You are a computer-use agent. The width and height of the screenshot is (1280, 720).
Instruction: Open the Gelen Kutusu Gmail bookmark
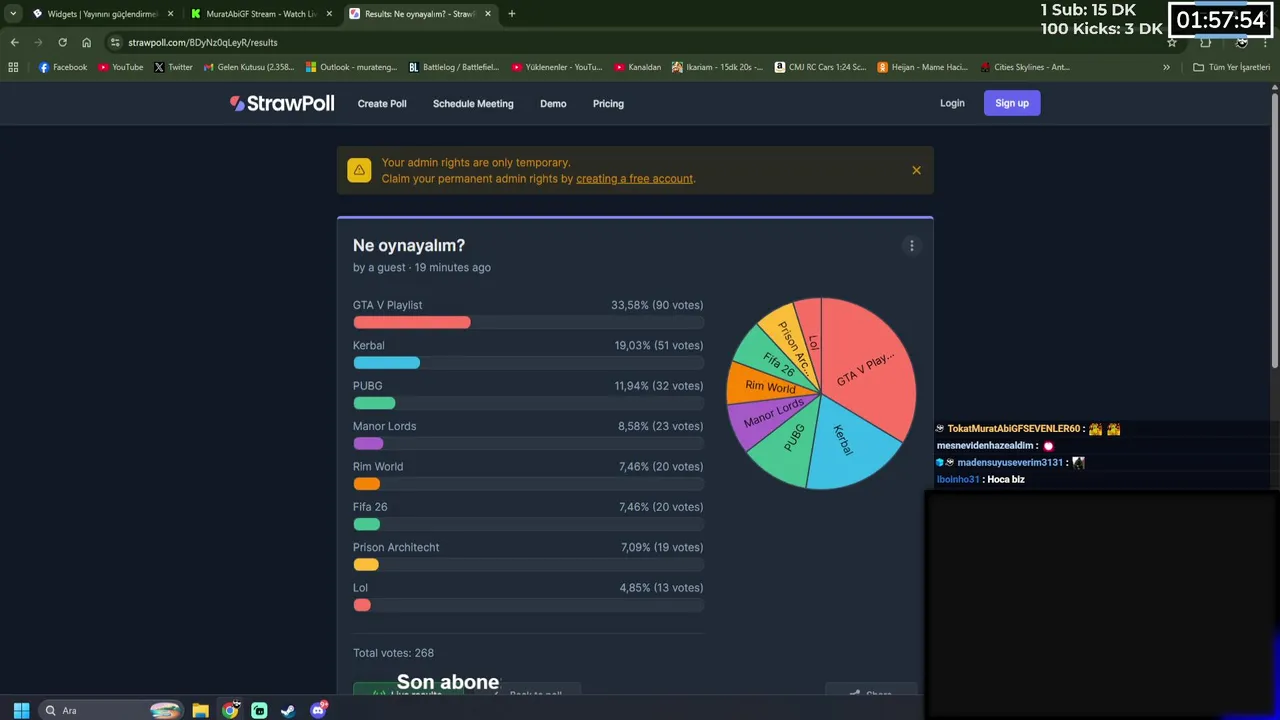[x=248, y=67]
